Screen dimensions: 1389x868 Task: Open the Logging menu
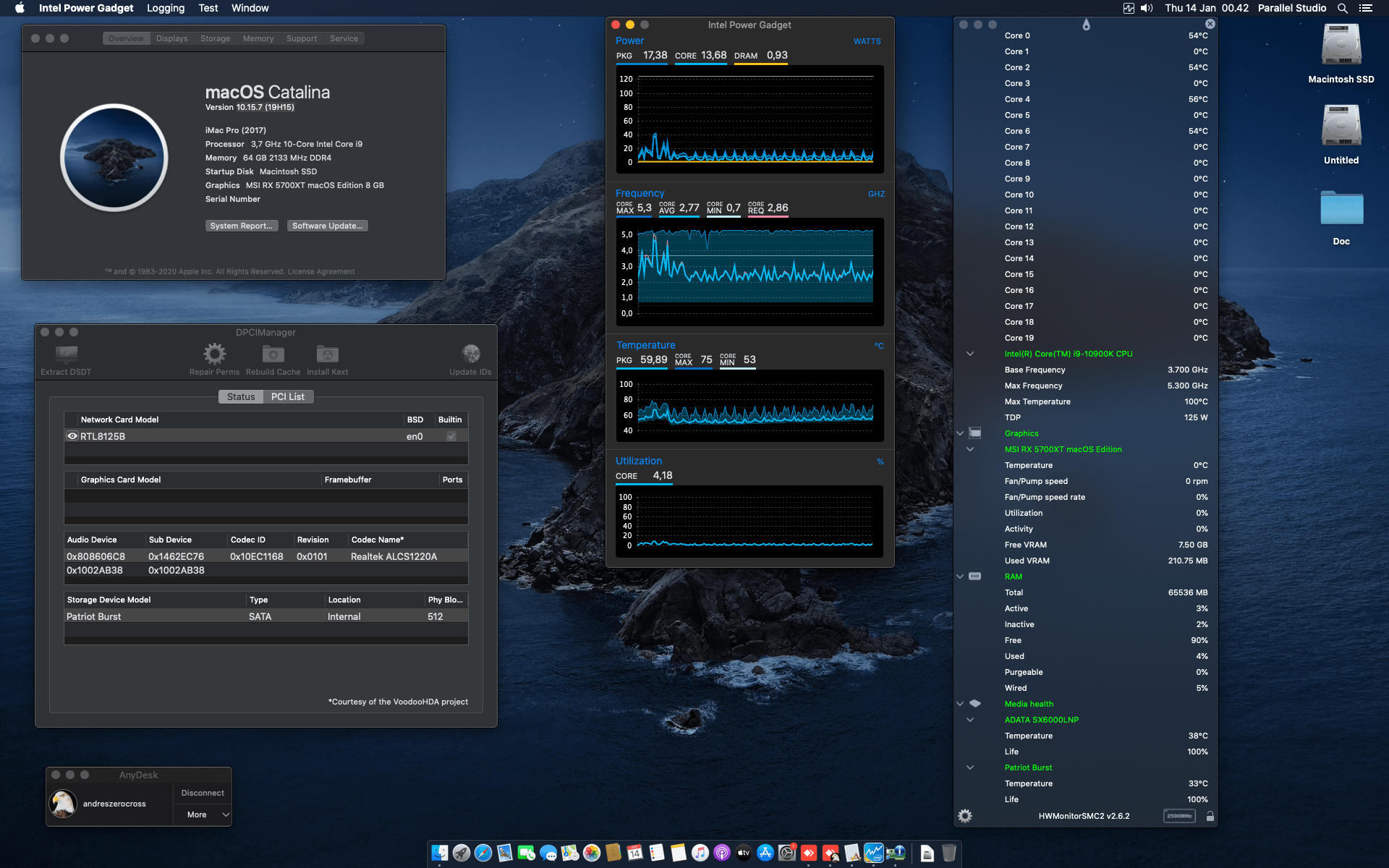point(166,8)
